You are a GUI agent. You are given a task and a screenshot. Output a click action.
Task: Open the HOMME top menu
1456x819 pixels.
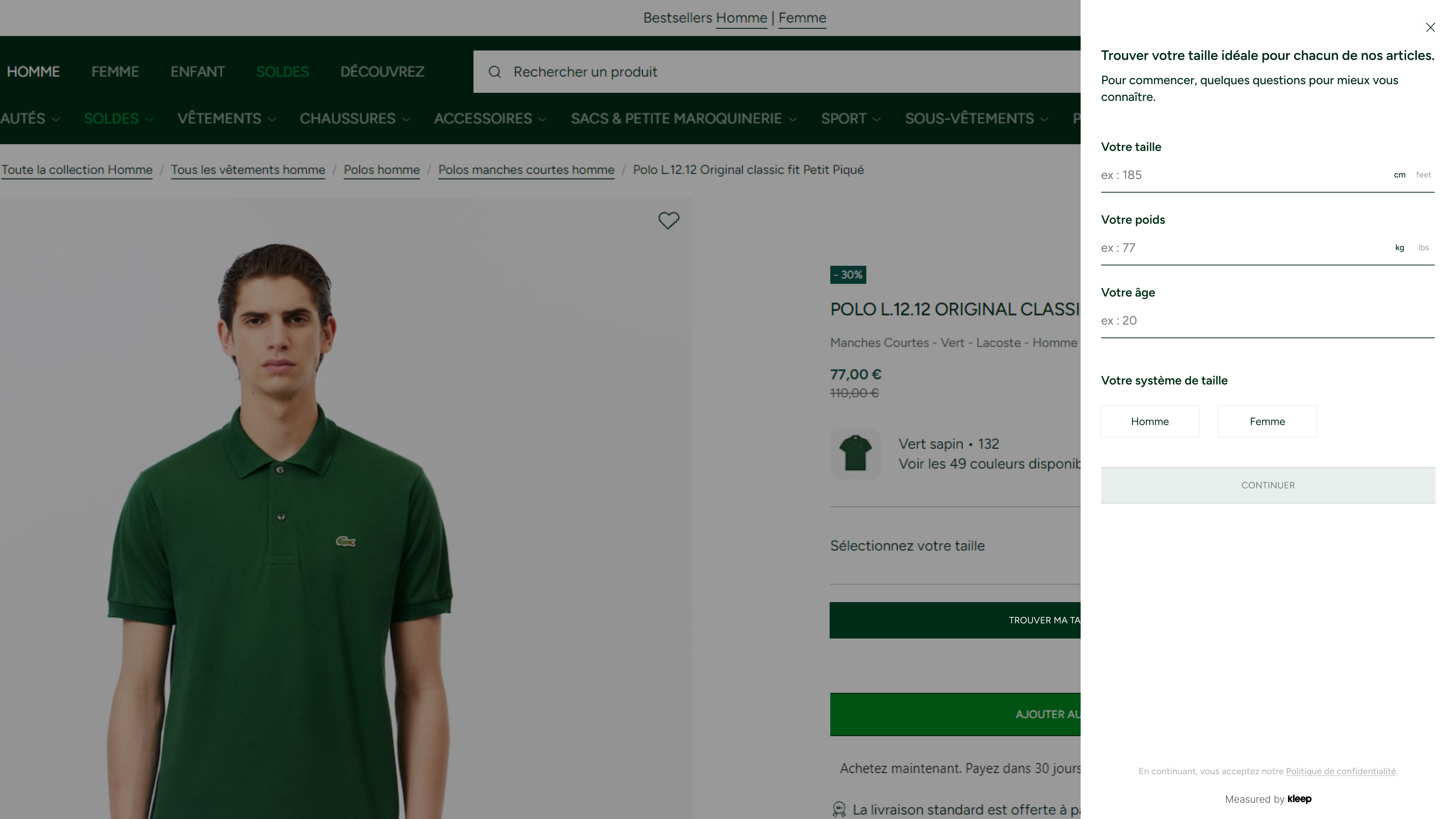coord(33,72)
